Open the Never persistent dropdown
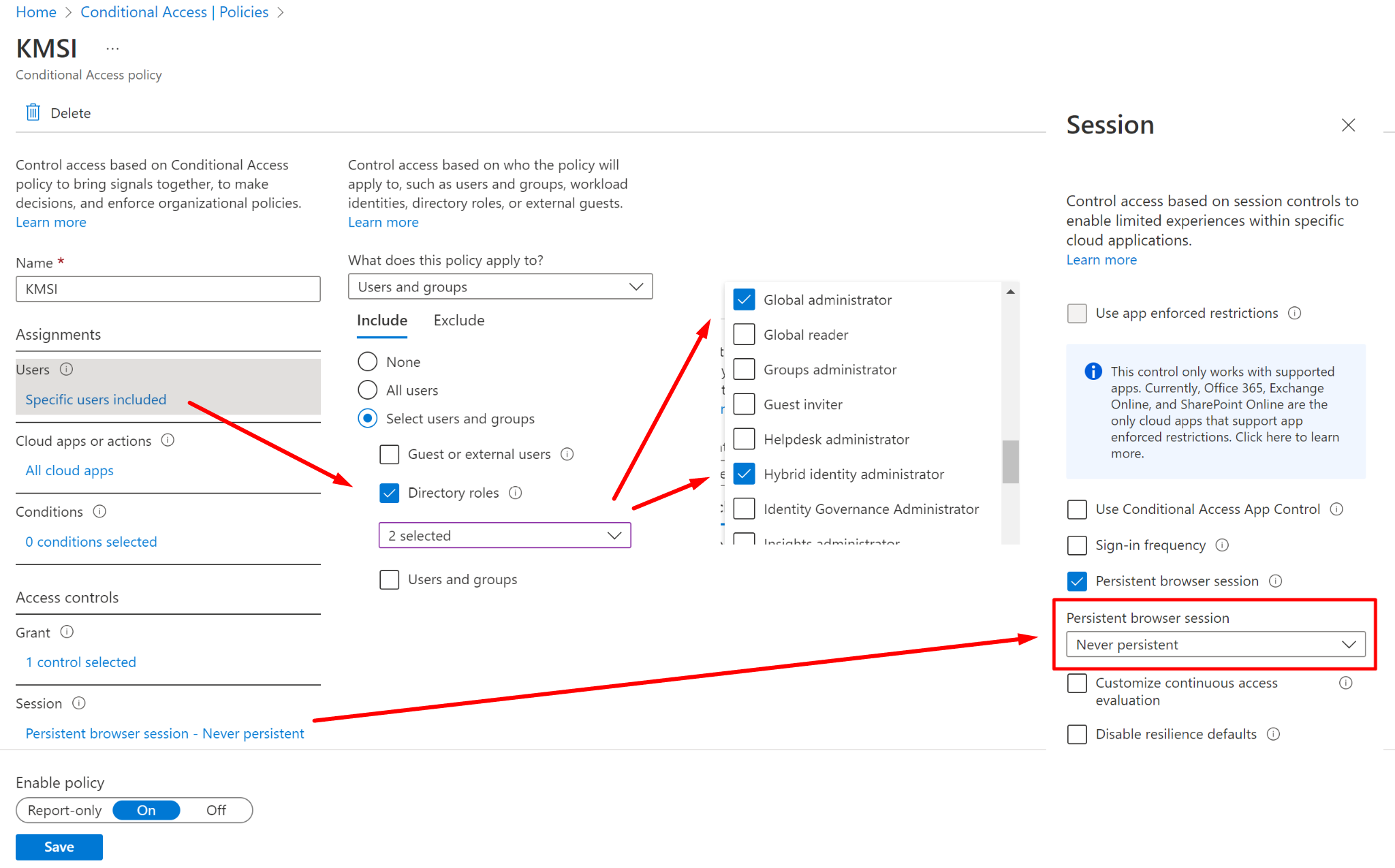Screen dimensions: 1395x868 (x=1215, y=644)
